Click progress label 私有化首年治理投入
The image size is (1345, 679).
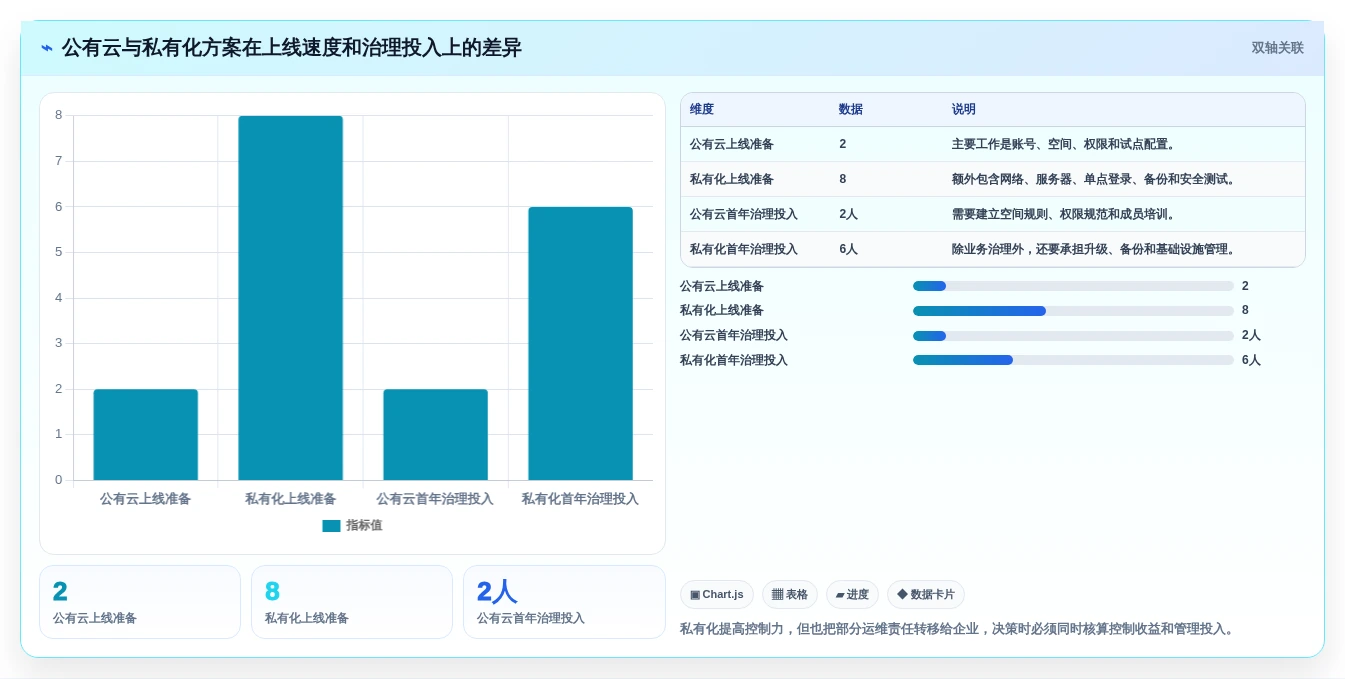click(x=734, y=360)
